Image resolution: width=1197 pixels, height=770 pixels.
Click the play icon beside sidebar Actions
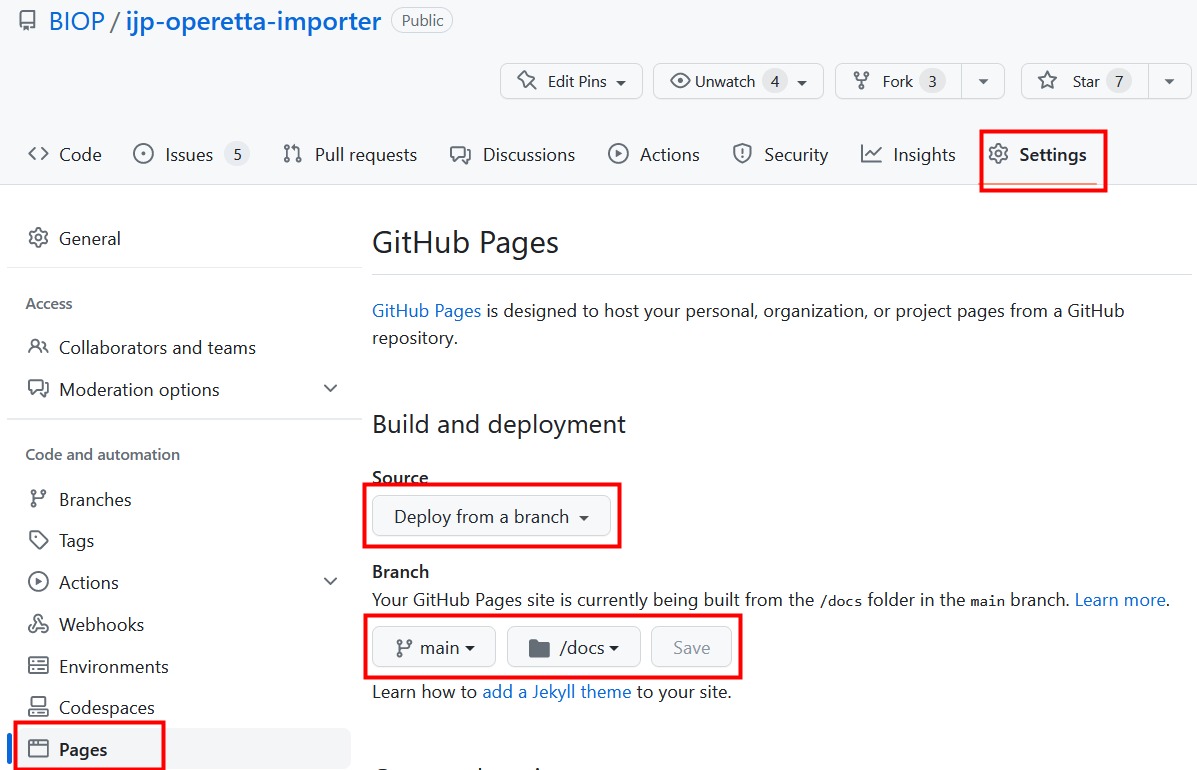[38, 582]
